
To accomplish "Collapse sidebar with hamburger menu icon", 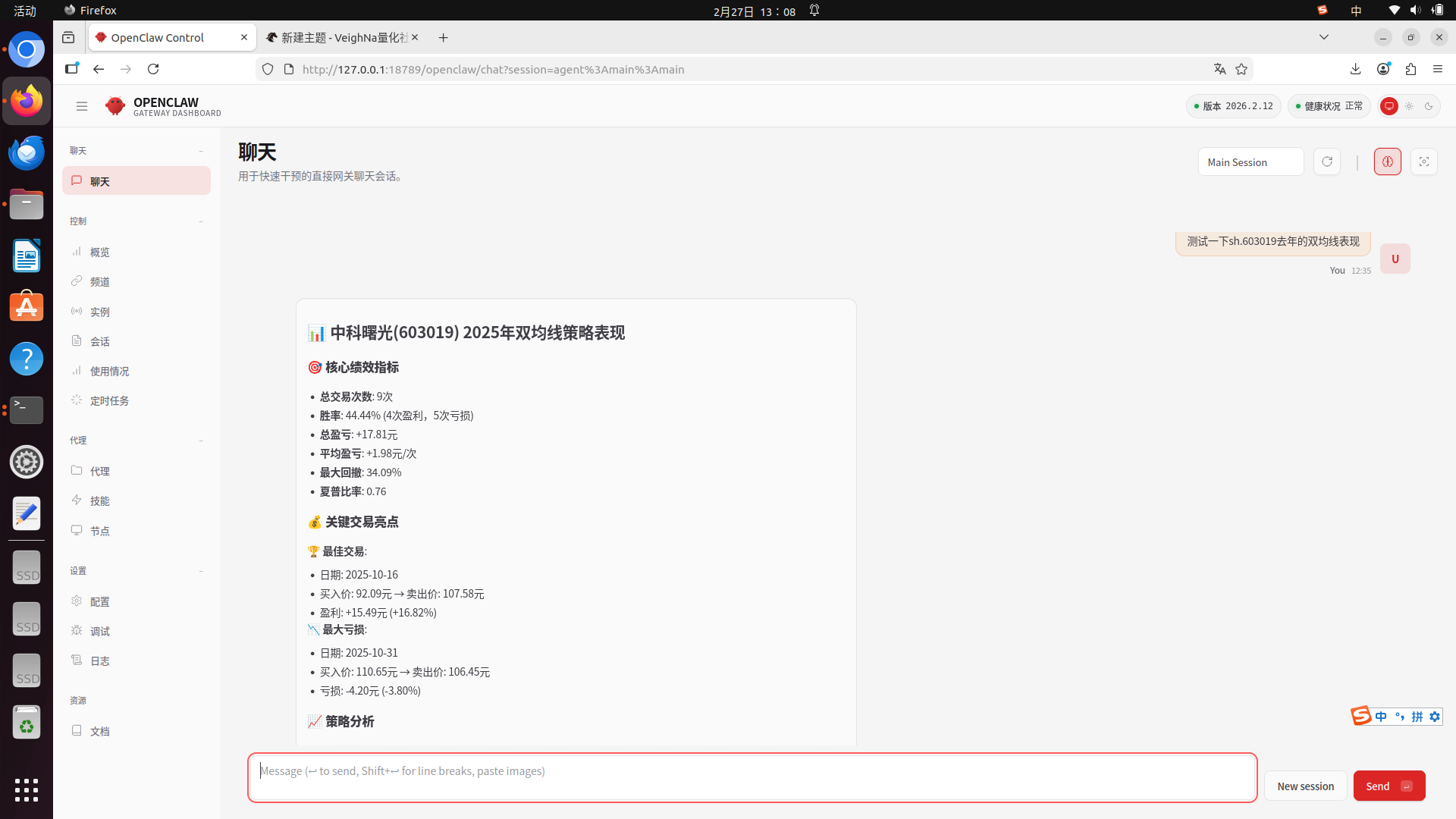I will click(x=82, y=106).
